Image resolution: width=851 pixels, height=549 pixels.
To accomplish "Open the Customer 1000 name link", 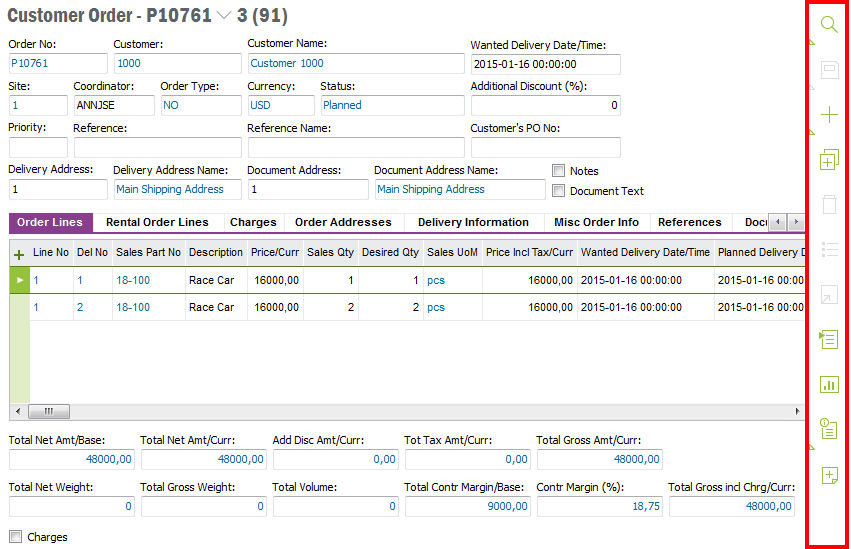I will [287, 63].
